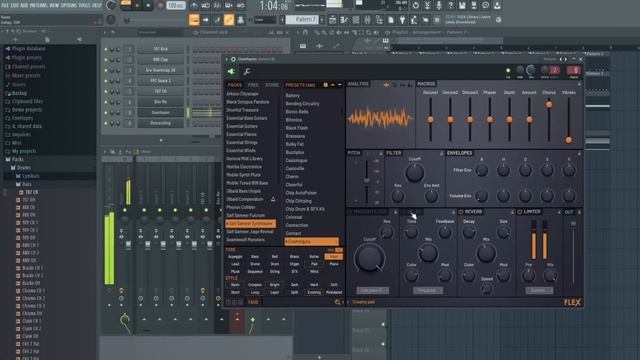
Task: Open the Playlist view icon
Action: [x=332, y=20]
